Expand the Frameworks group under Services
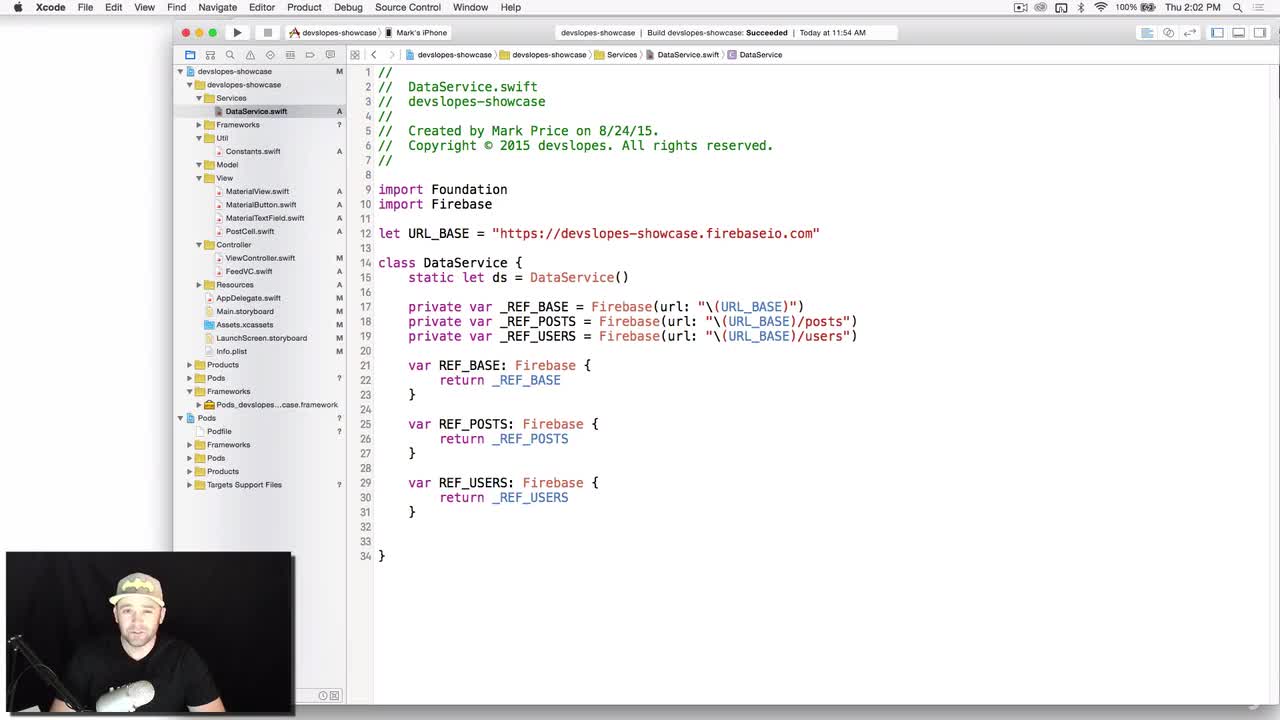The width and height of the screenshot is (1280, 720). click(x=199, y=125)
